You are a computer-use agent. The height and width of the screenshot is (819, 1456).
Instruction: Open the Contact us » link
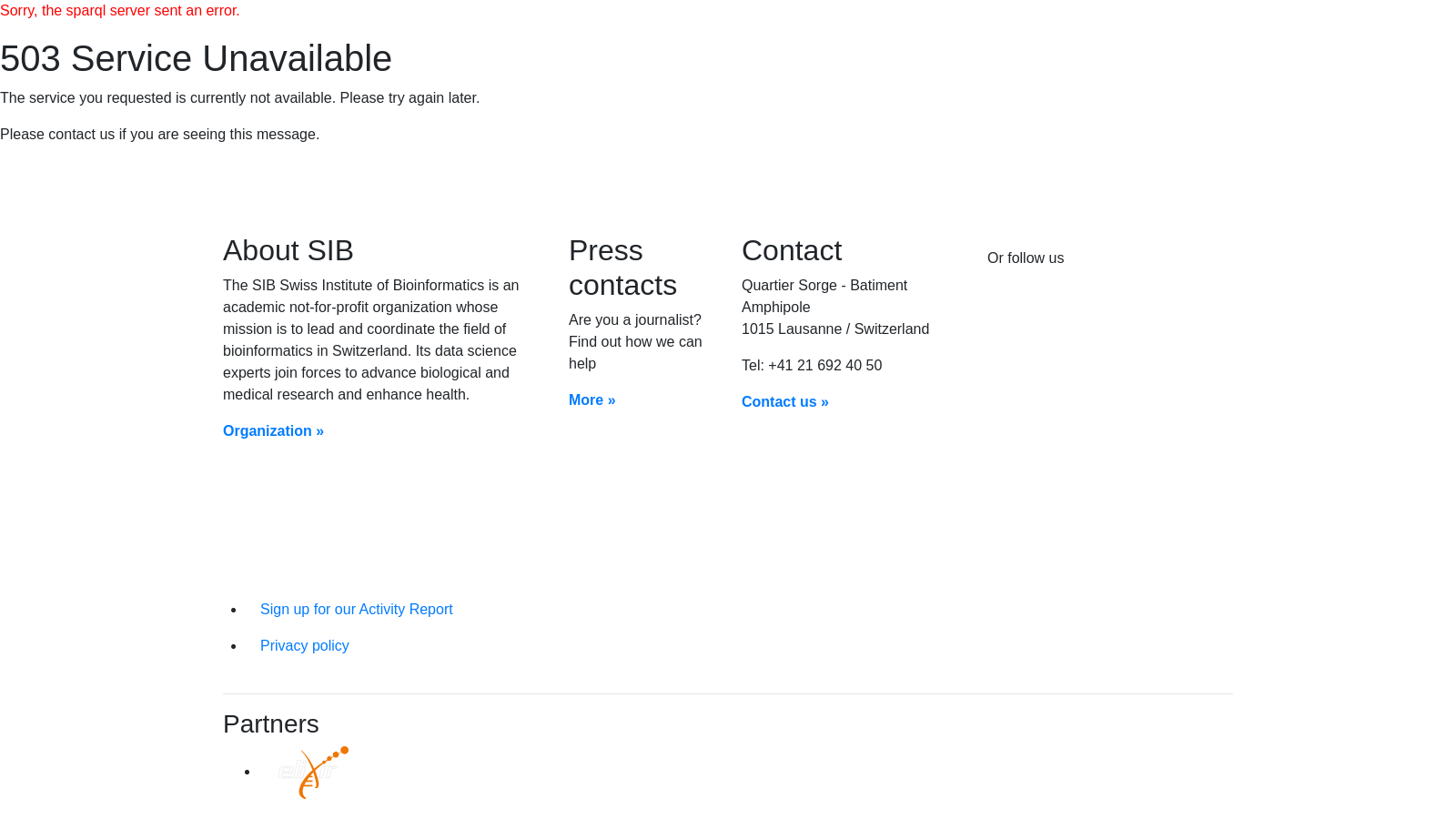(x=784, y=402)
